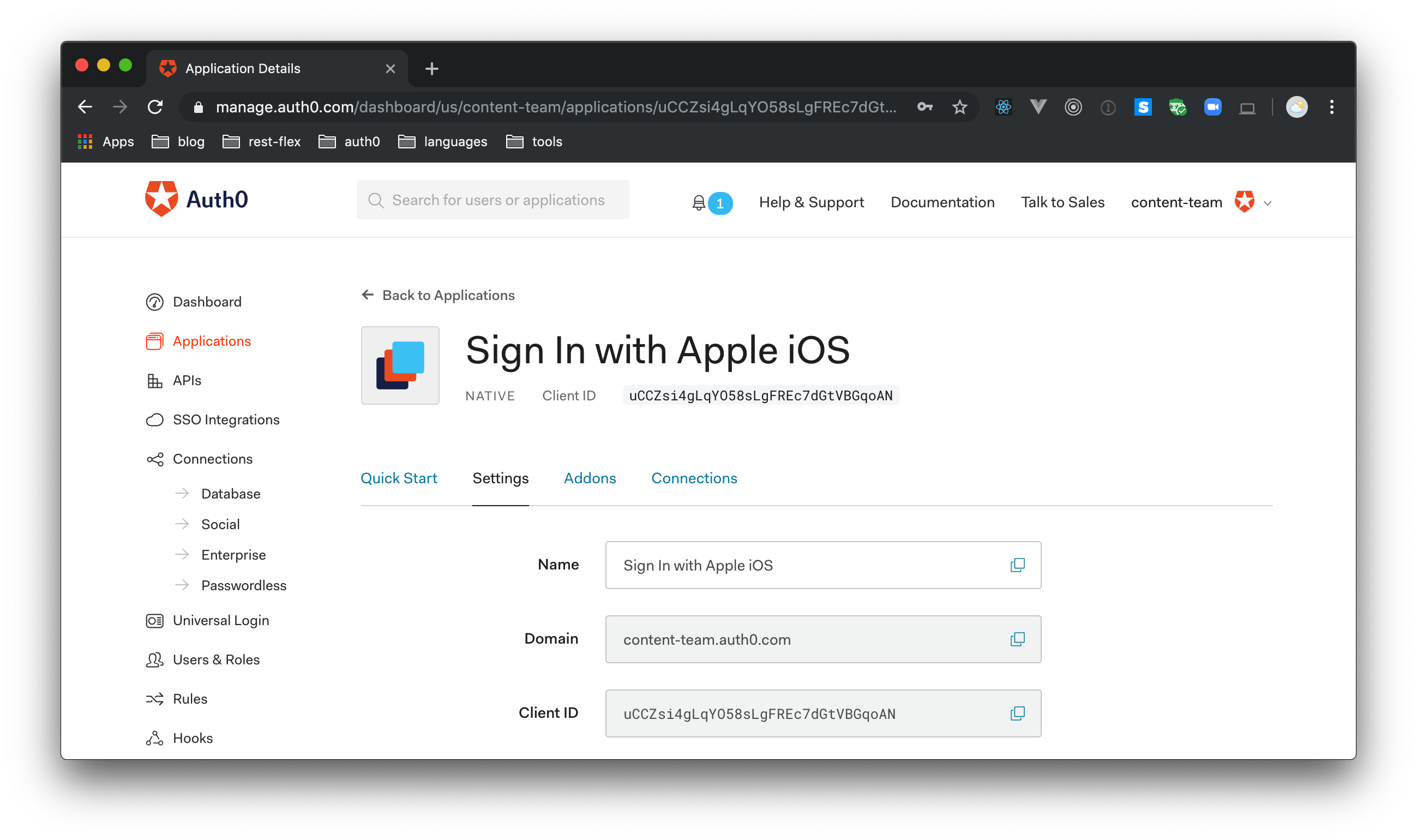Click React DevTools extension icon

pos(1004,107)
